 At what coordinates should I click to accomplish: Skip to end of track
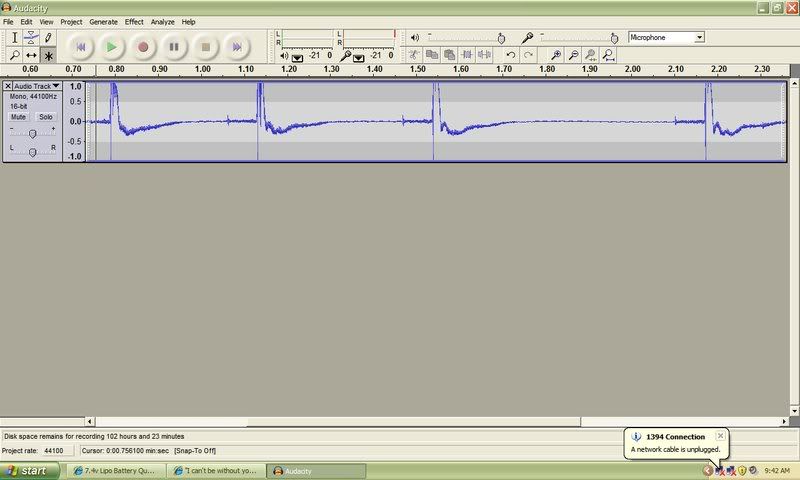237,47
